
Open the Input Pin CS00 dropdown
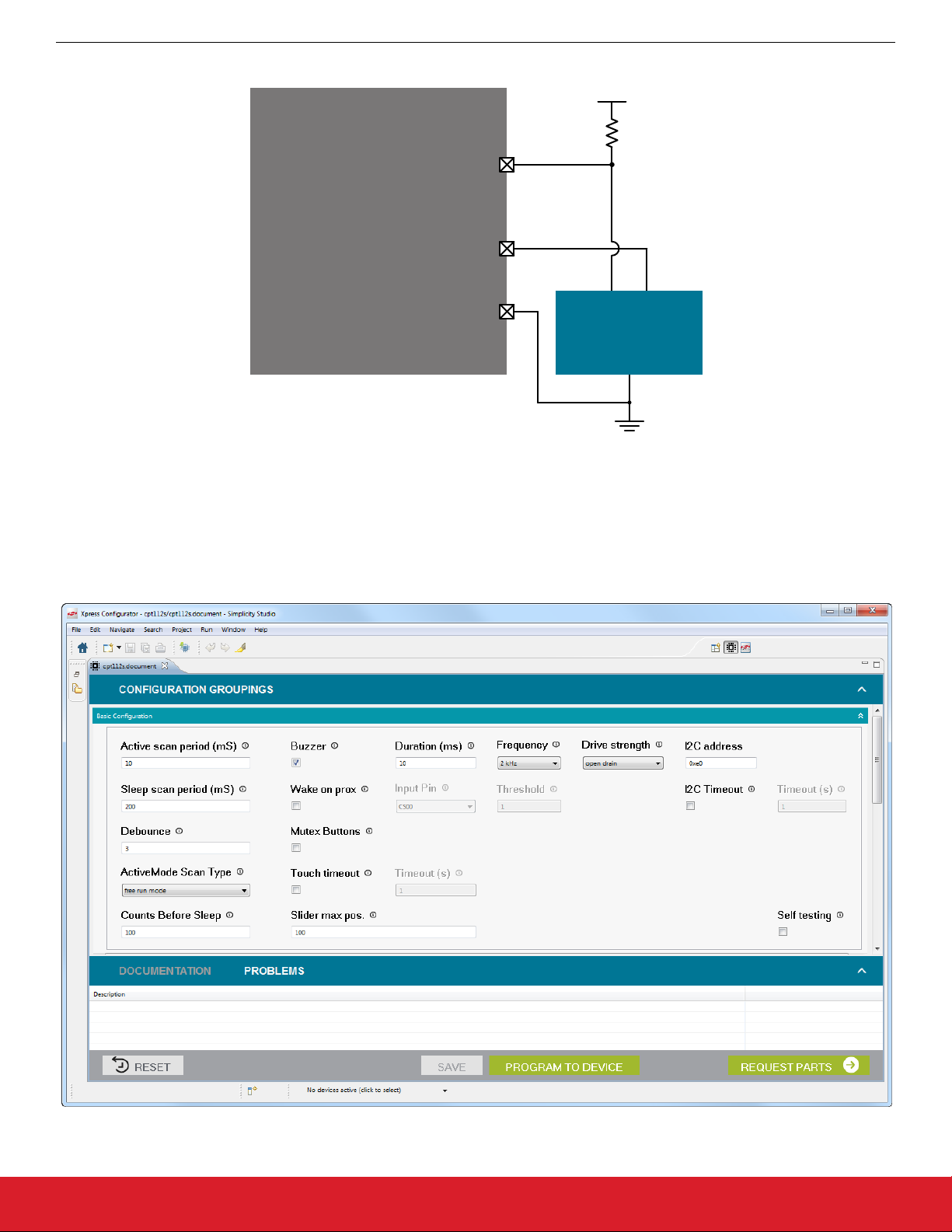point(436,807)
